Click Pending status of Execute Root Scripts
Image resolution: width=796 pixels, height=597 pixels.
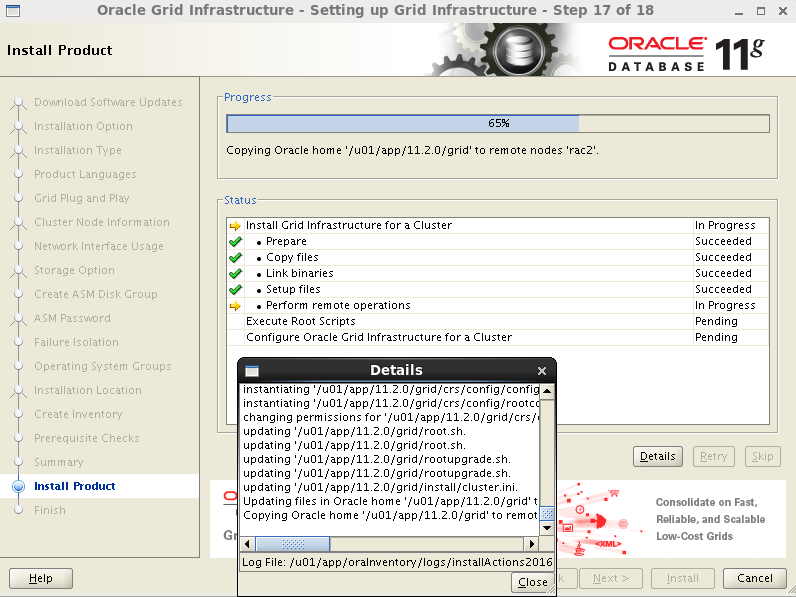[716, 321]
